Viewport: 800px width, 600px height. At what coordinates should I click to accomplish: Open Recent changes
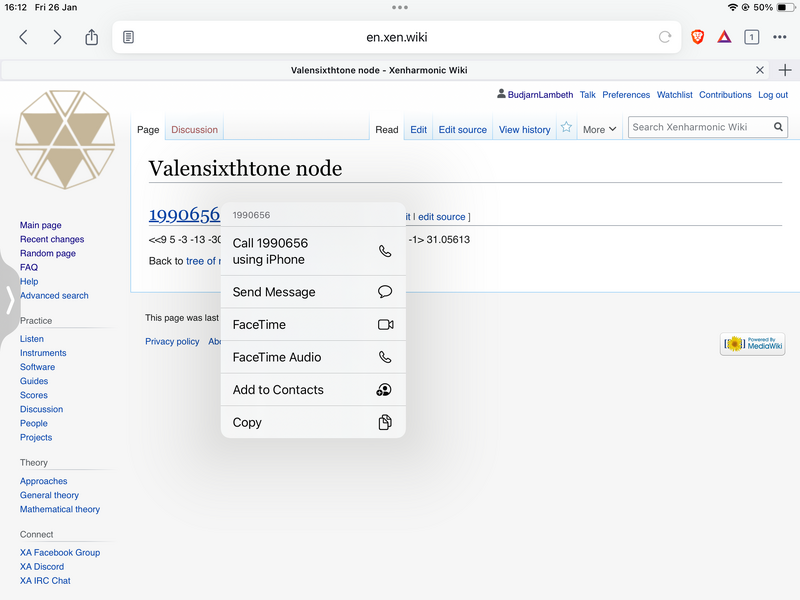[52, 239]
